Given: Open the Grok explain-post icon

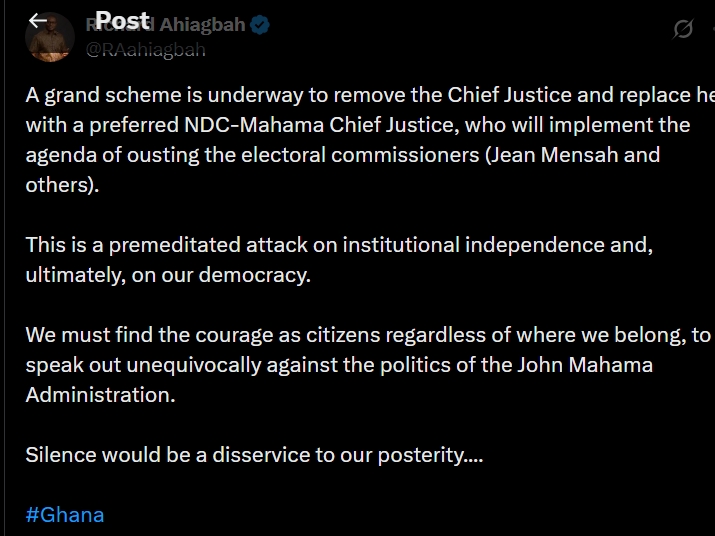Looking at the screenshot, I should 683,29.
